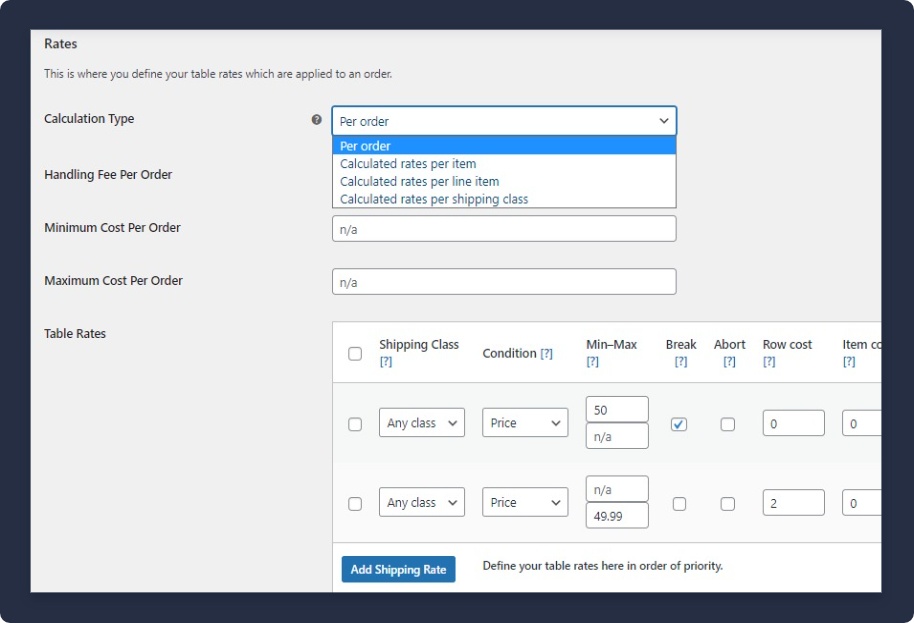Screen dimensions: 914x623
Task: Click the 49.99 max price field
Action: point(617,516)
